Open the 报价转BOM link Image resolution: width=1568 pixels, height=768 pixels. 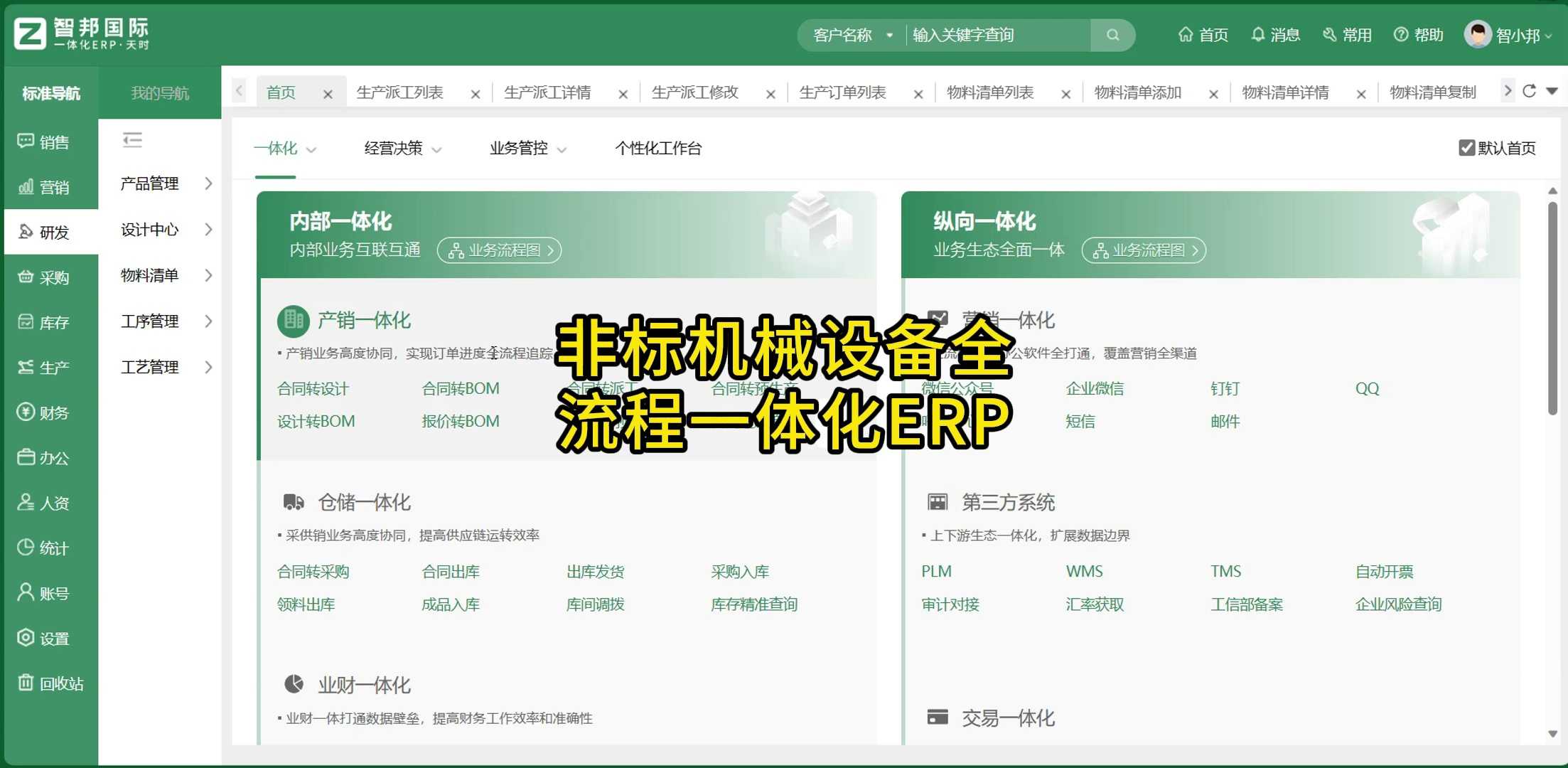click(x=461, y=421)
